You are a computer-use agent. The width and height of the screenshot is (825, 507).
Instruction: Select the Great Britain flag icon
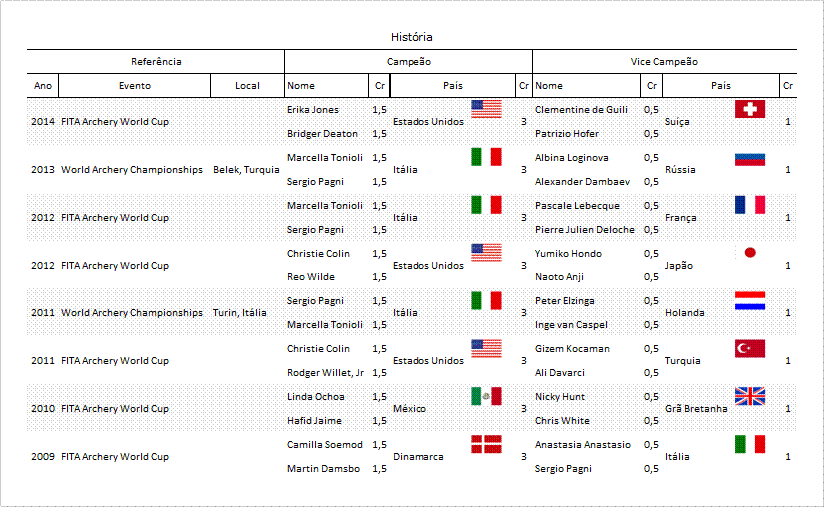tap(749, 396)
